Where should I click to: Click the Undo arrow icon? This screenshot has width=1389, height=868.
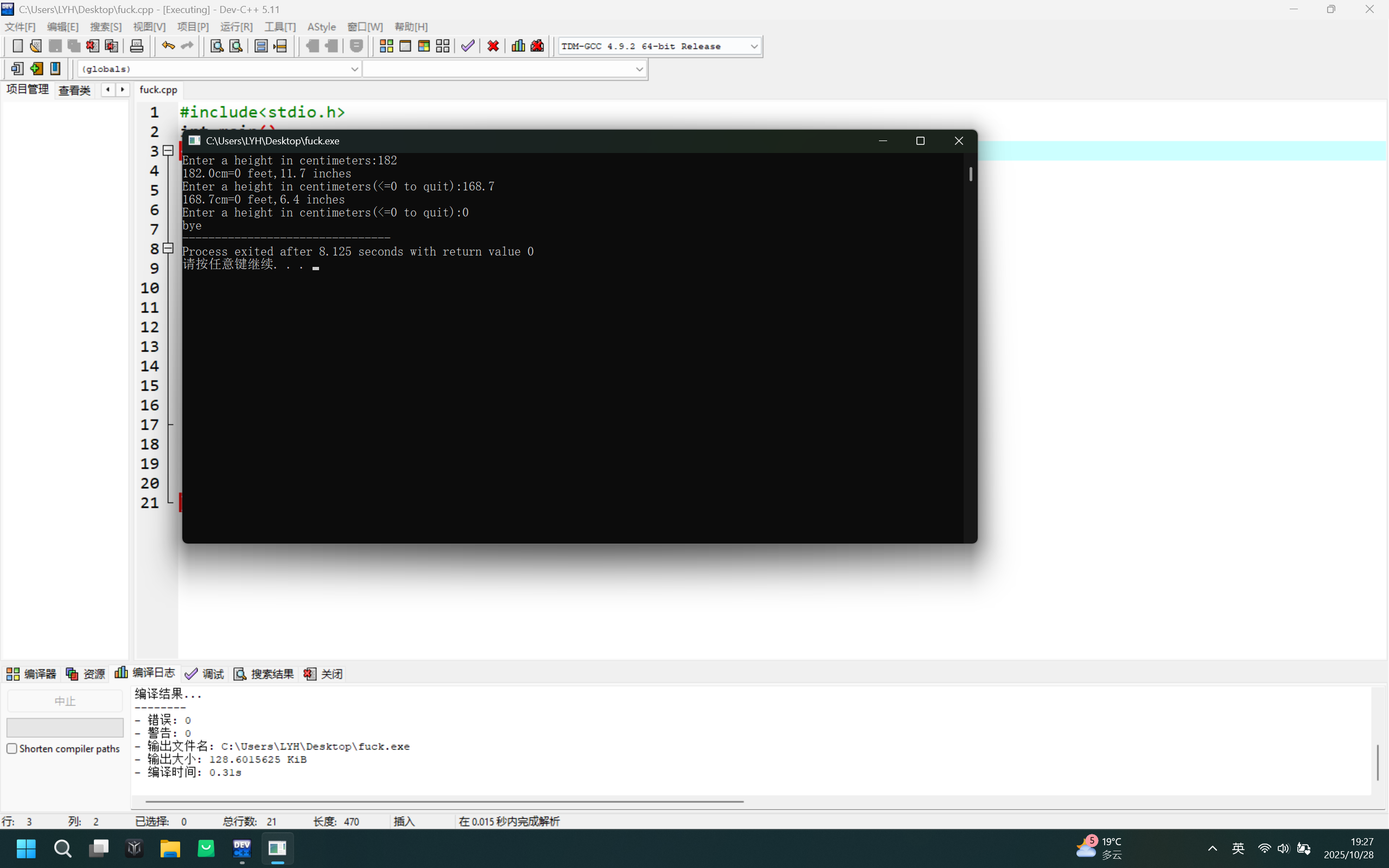168,46
